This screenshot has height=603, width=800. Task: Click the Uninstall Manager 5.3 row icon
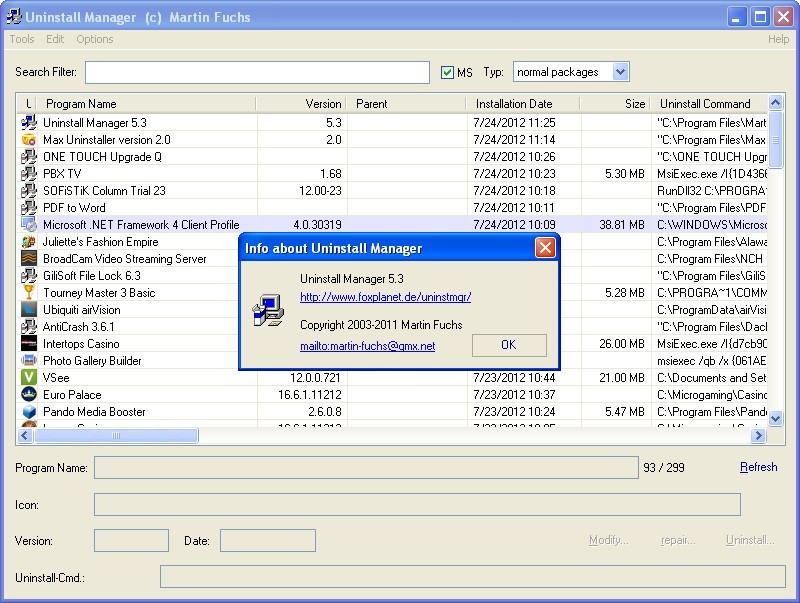click(29, 122)
